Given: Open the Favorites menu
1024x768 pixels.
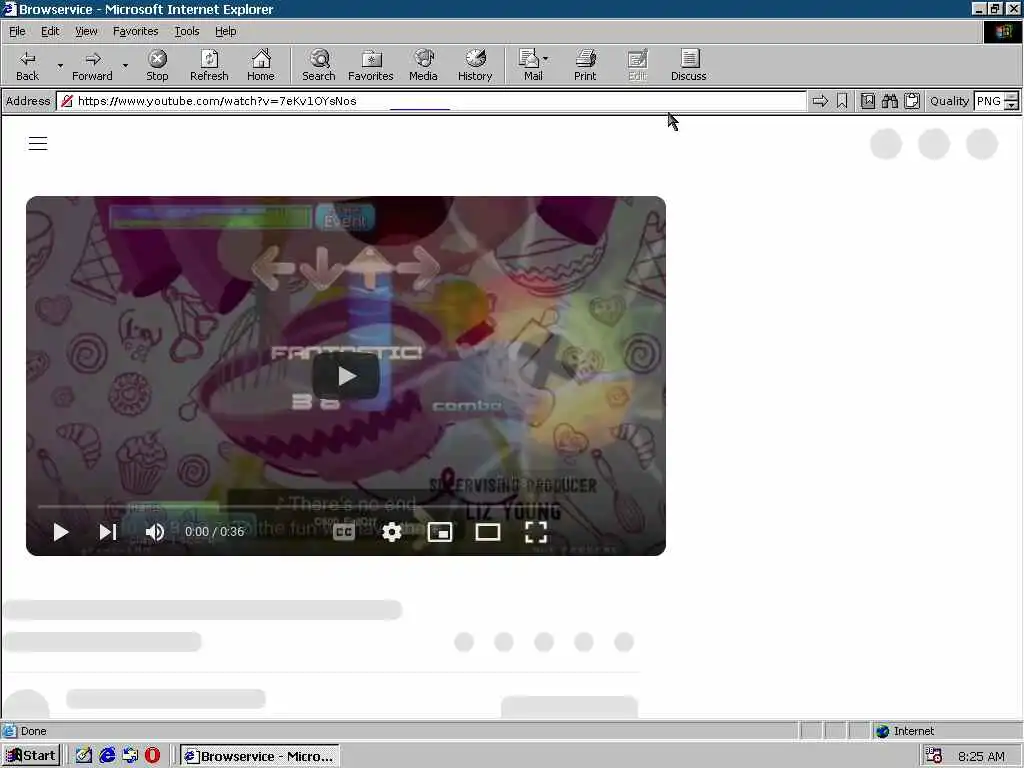Looking at the screenshot, I should (135, 31).
